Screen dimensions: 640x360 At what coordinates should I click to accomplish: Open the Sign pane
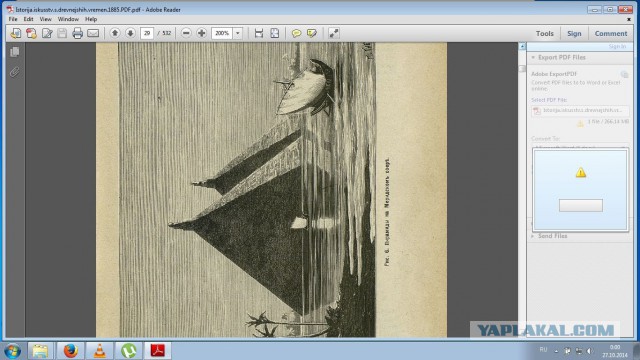click(x=574, y=33)
